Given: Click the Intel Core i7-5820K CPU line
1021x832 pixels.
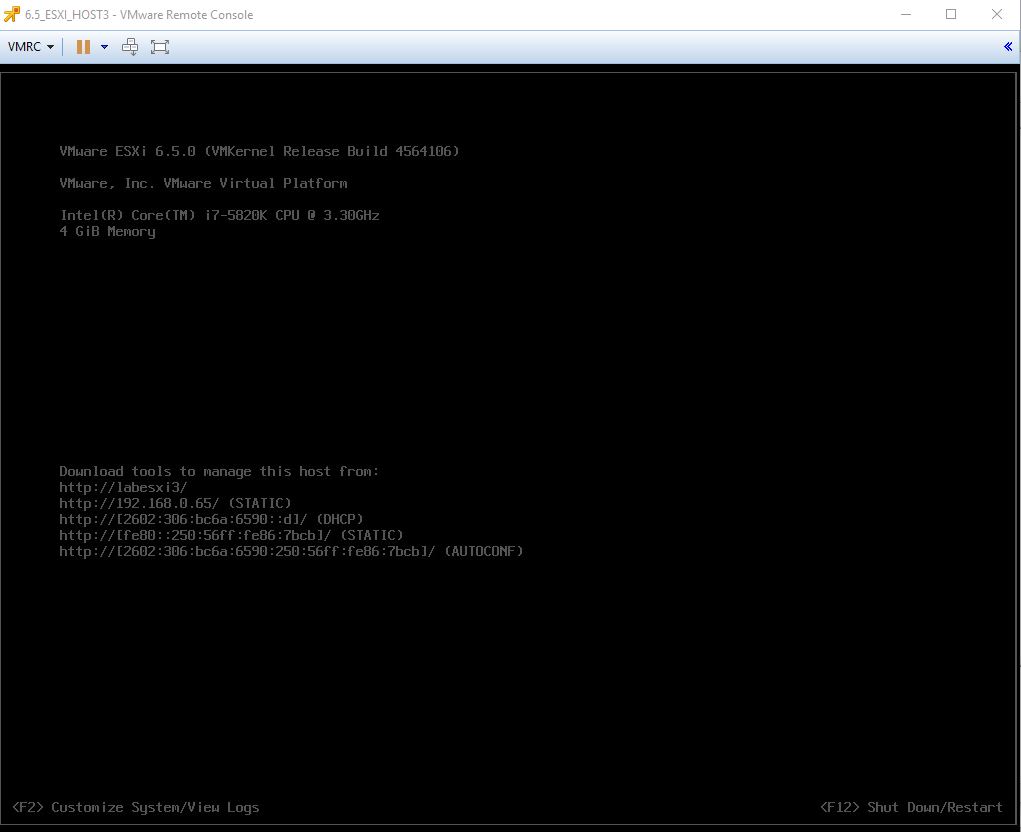Looking at the screenshot, I should [x=219, y=215].
